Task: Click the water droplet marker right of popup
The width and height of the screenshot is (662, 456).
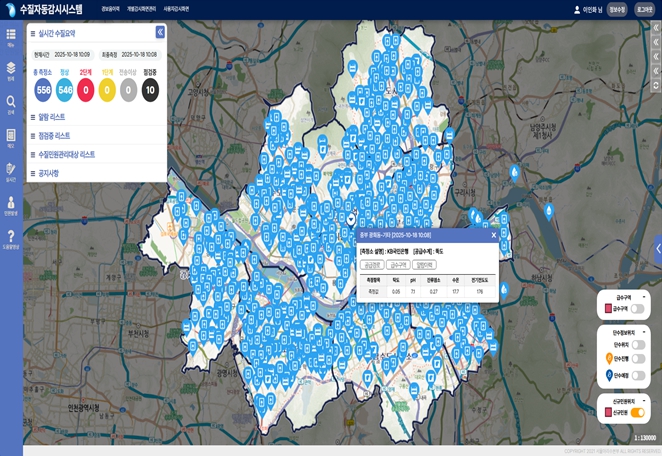Action: point(503,289)
